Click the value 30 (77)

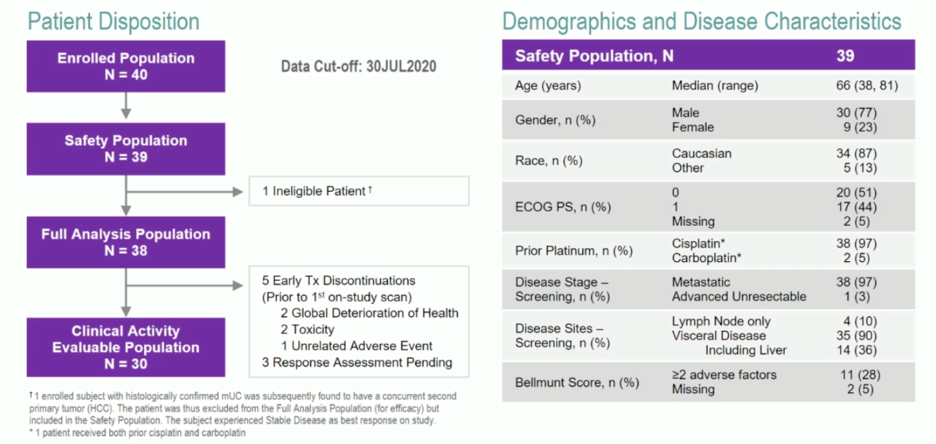coord(857,113)
